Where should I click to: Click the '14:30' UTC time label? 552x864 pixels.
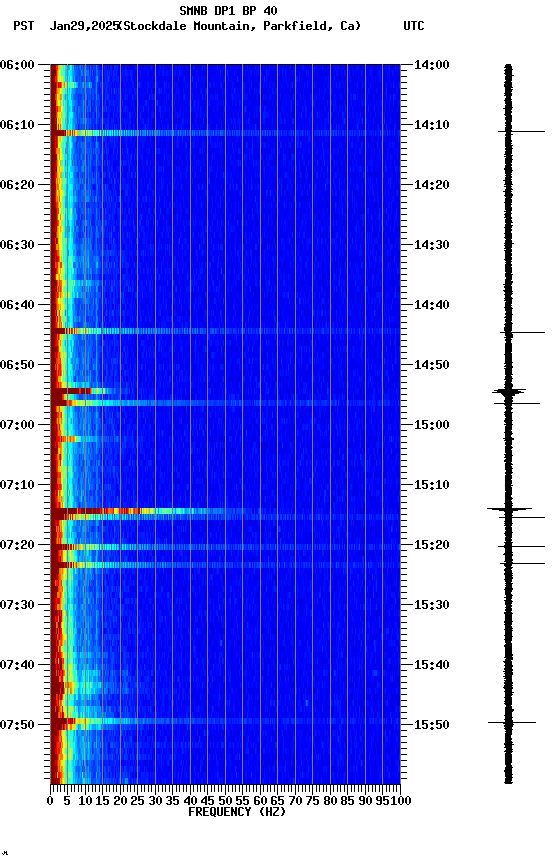click(x=431, y=245)
